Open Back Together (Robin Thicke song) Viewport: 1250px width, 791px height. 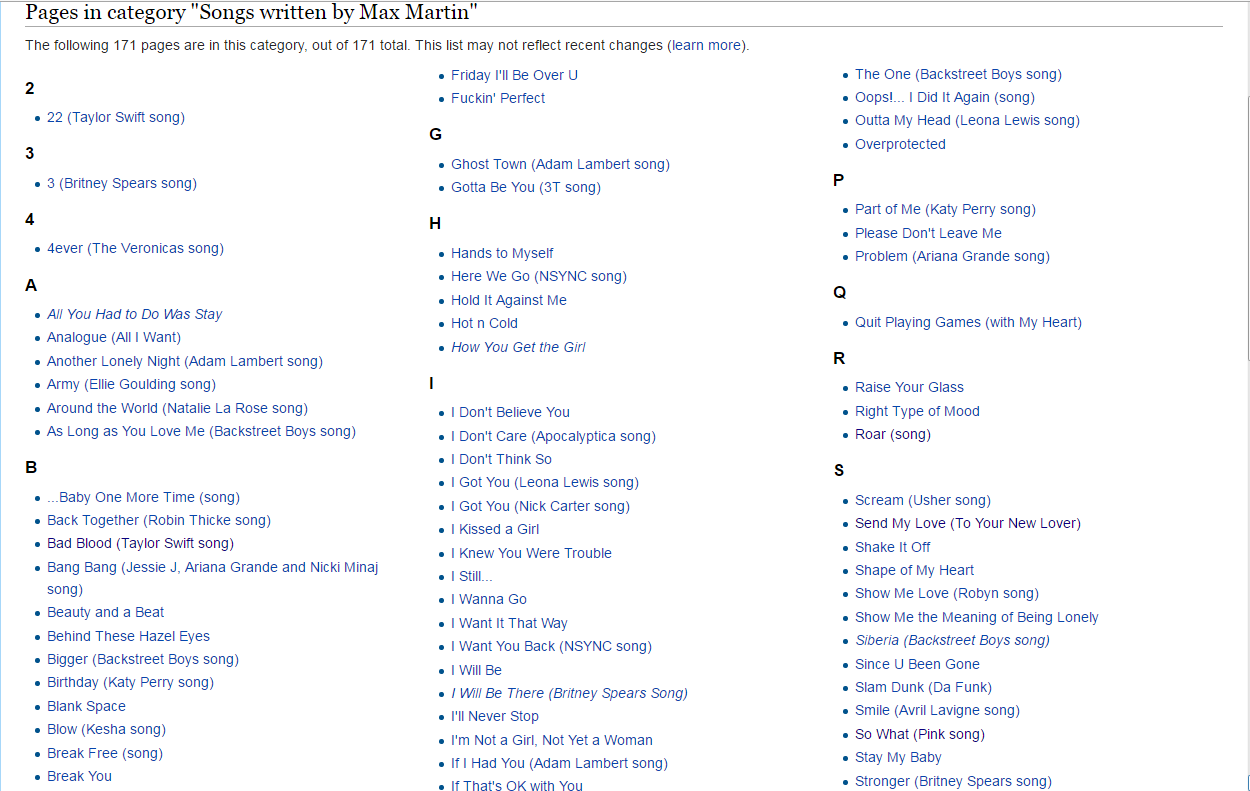(159, 520)
